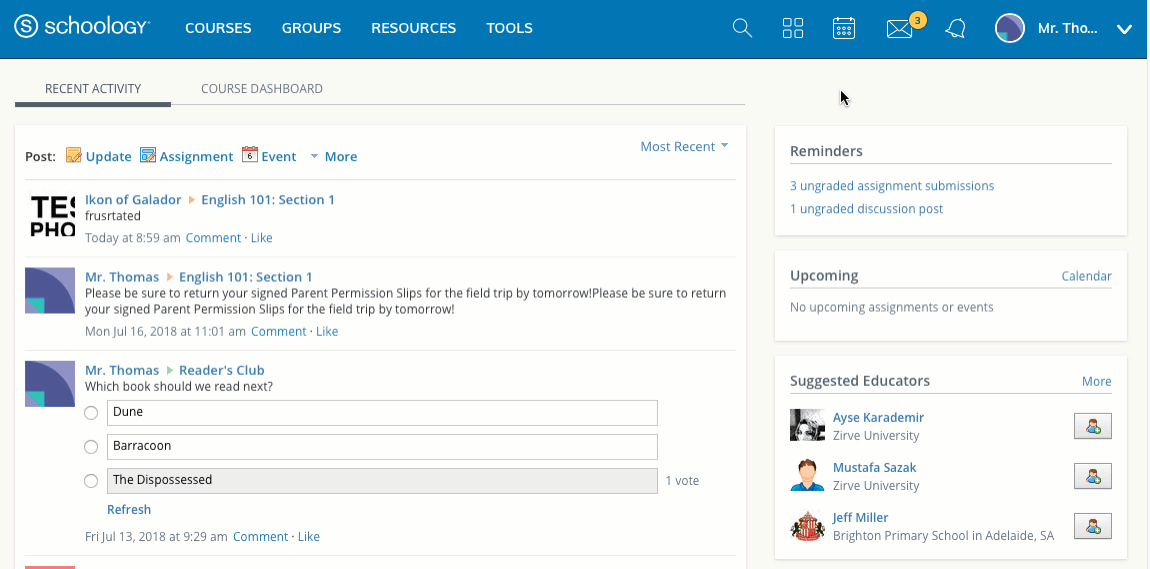
Task: Add Jeff Miller as connection
Action: click(1092, 526)
